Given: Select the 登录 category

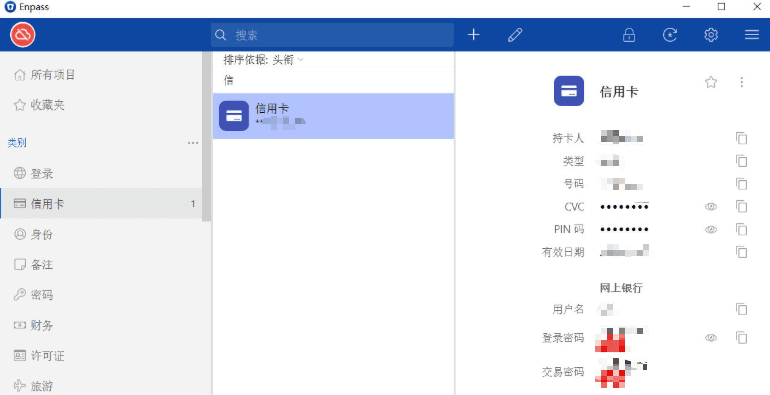Looking at the screenshot, I should tap(101, 173).
